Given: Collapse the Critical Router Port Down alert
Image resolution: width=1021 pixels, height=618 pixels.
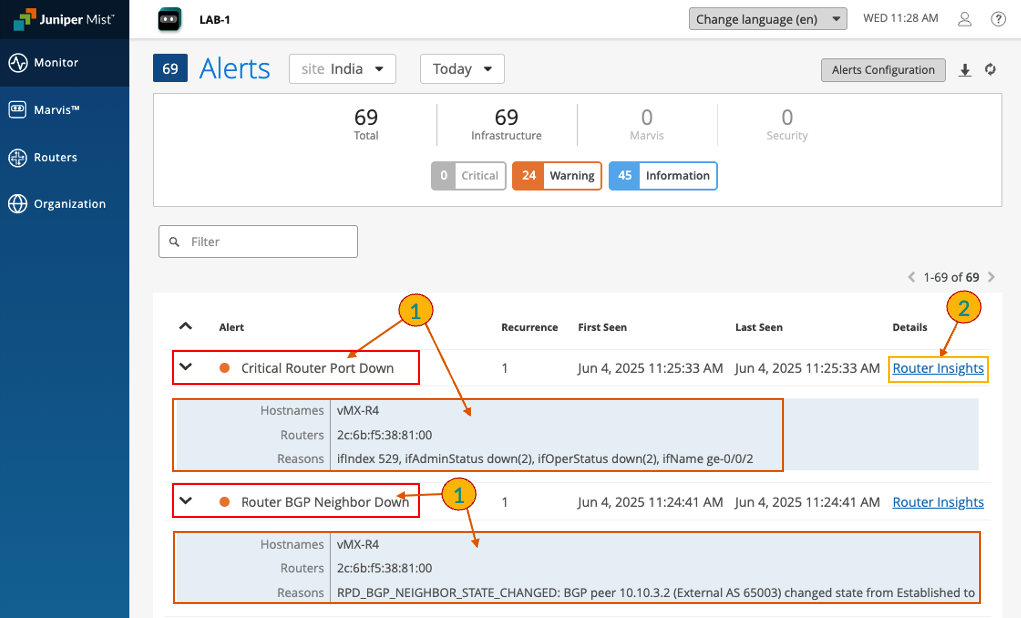Looking at the screenshot, I should [x=185, y=367].
